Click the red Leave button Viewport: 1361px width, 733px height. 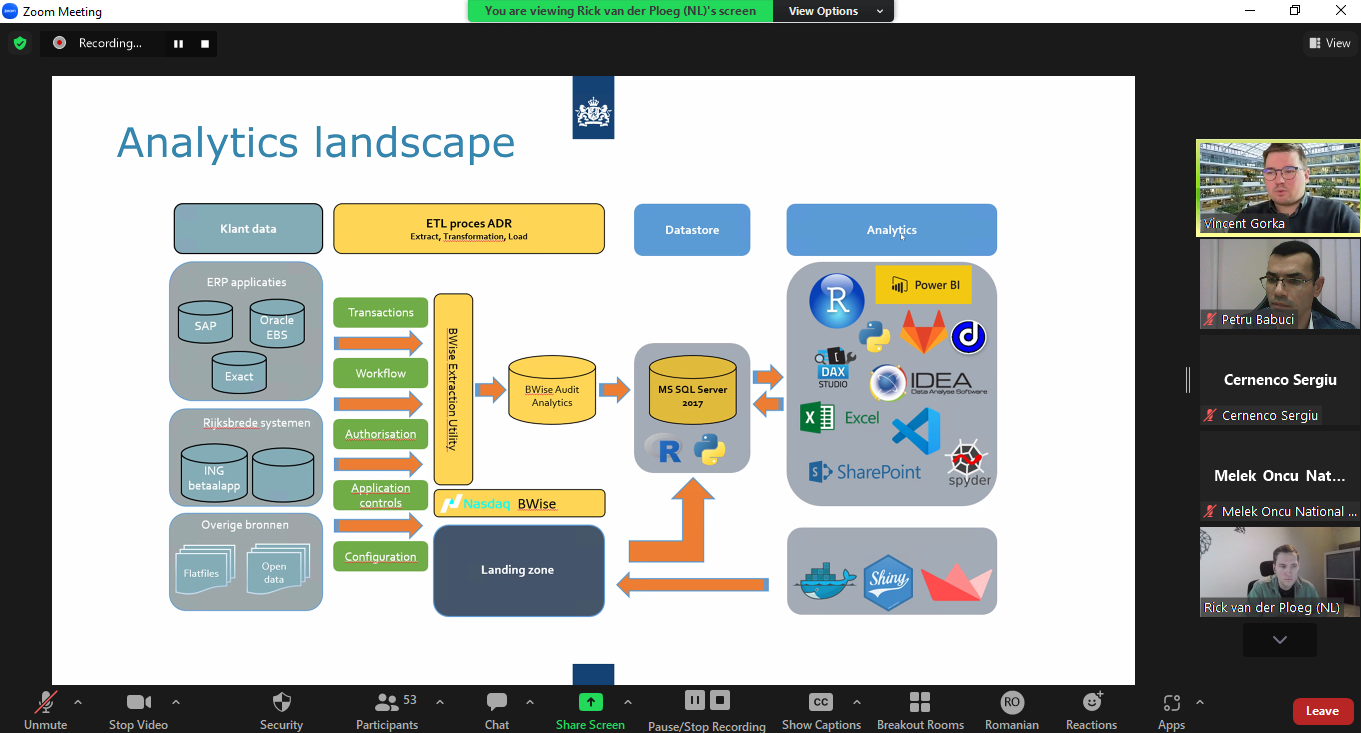click(x=1322, y=711)
